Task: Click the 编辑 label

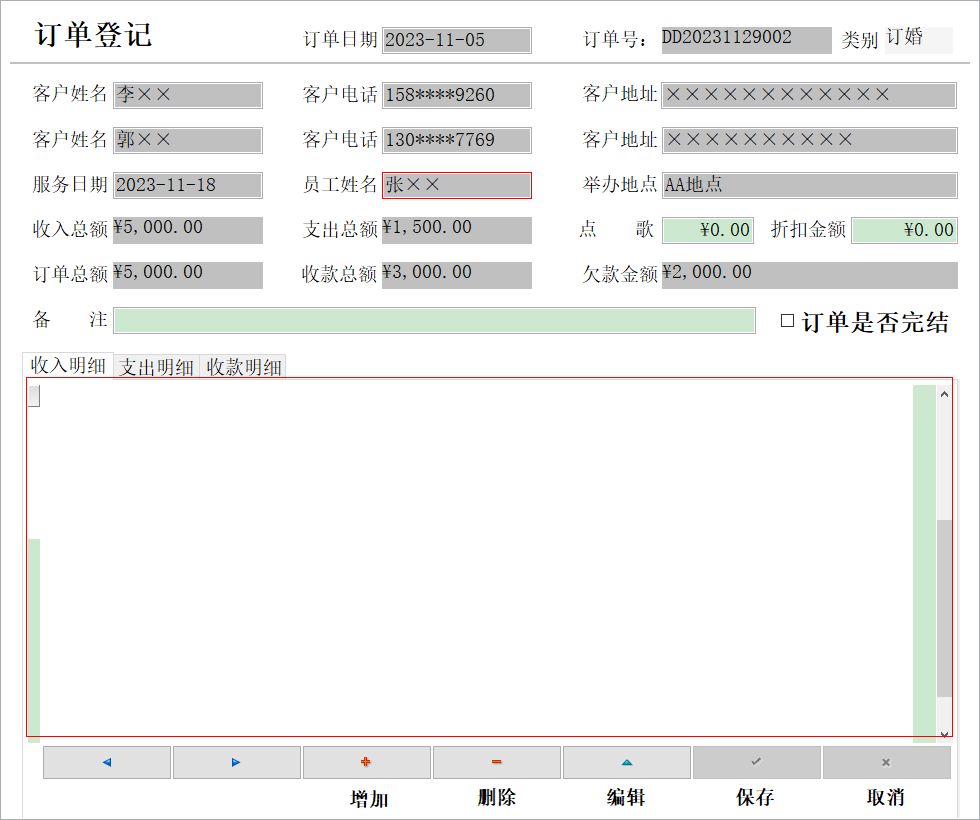Action: 626,797
